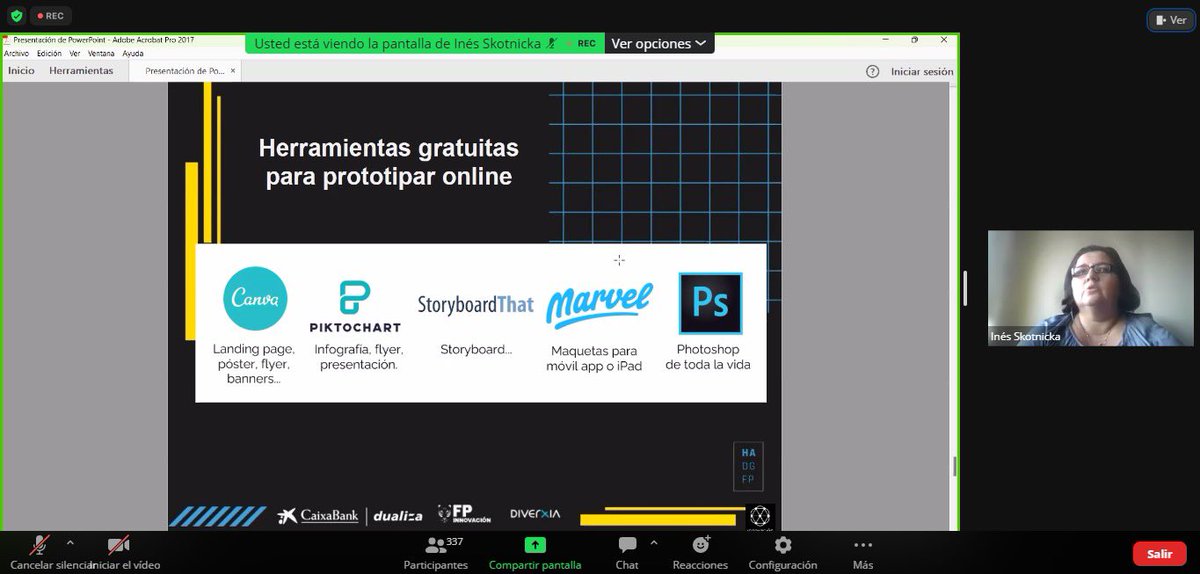Image resolution: width=1200 pixels, height=574 pixels.
Task: Expand audio options arrow beside Cancelar silenciar
Action: coord(70,543)
